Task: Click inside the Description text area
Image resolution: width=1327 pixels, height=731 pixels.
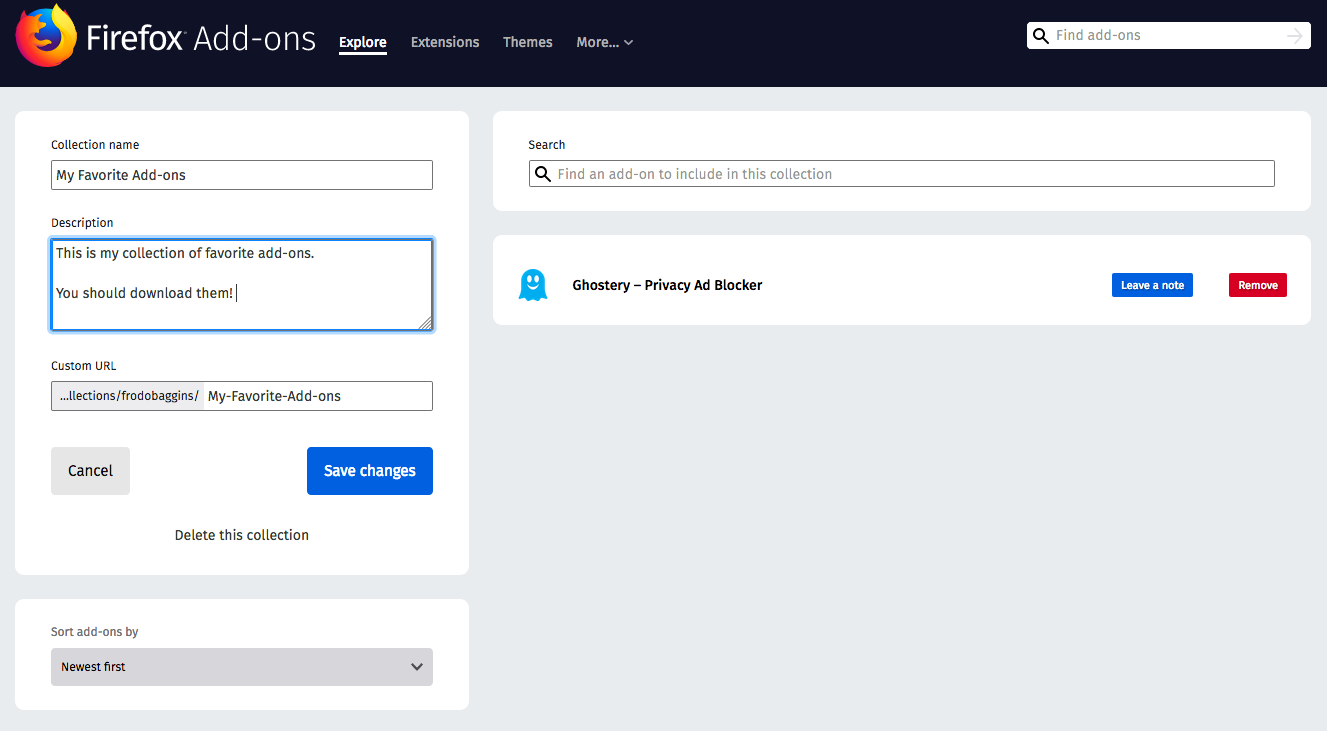Action: 242,285
